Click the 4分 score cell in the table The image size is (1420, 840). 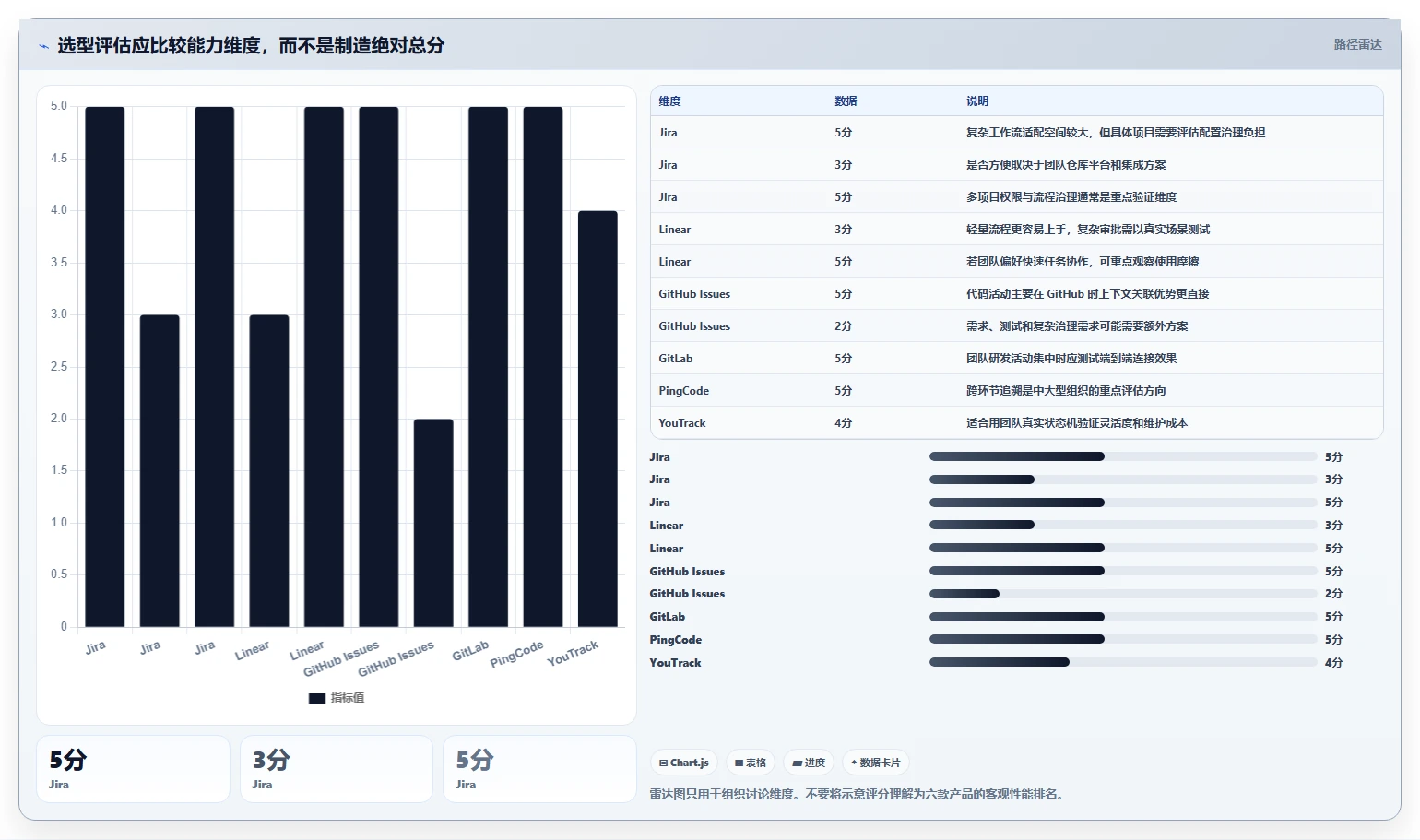[844, 423]
